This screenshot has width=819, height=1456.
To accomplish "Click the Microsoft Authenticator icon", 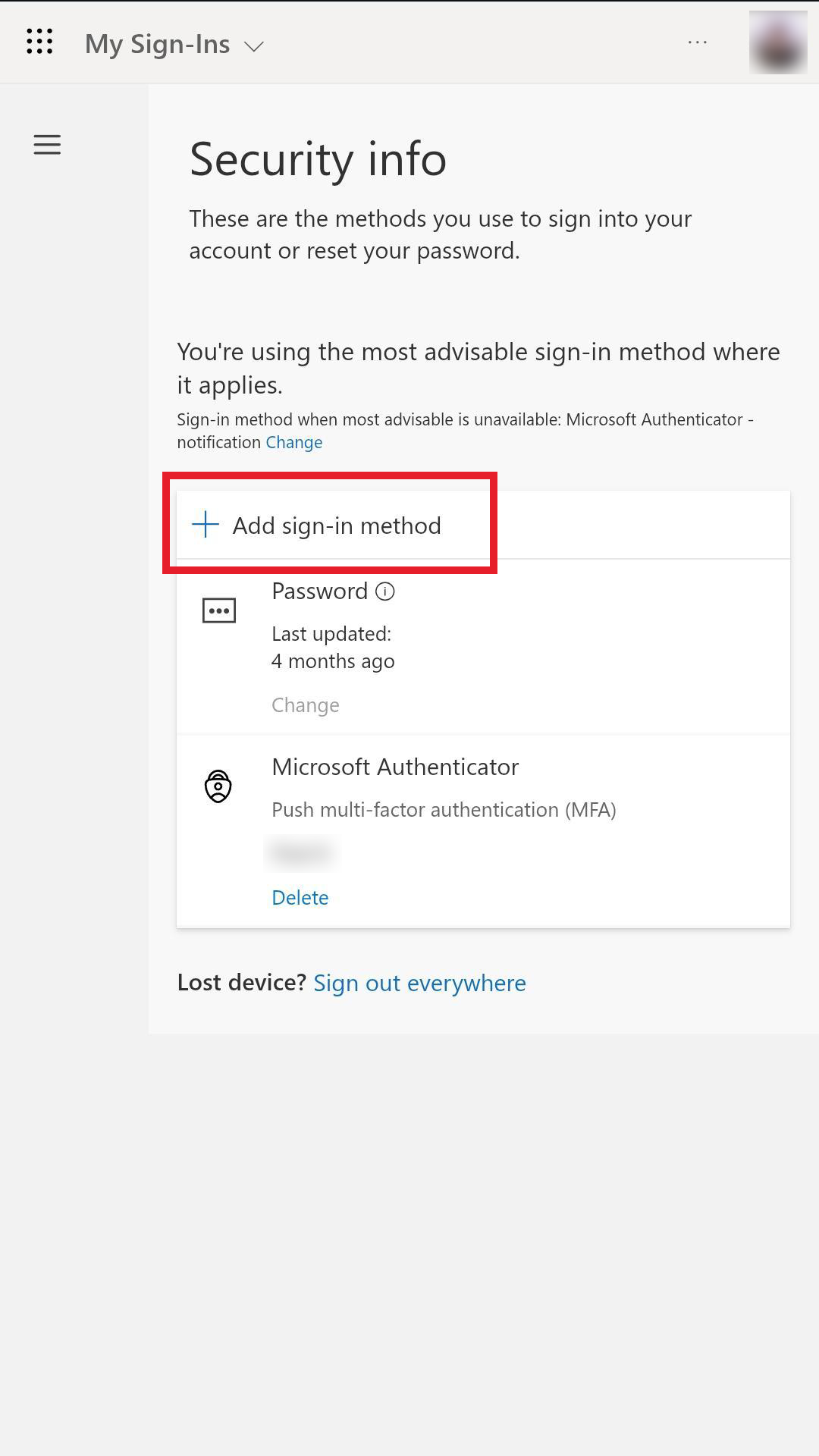I will (x=218, y=786).
